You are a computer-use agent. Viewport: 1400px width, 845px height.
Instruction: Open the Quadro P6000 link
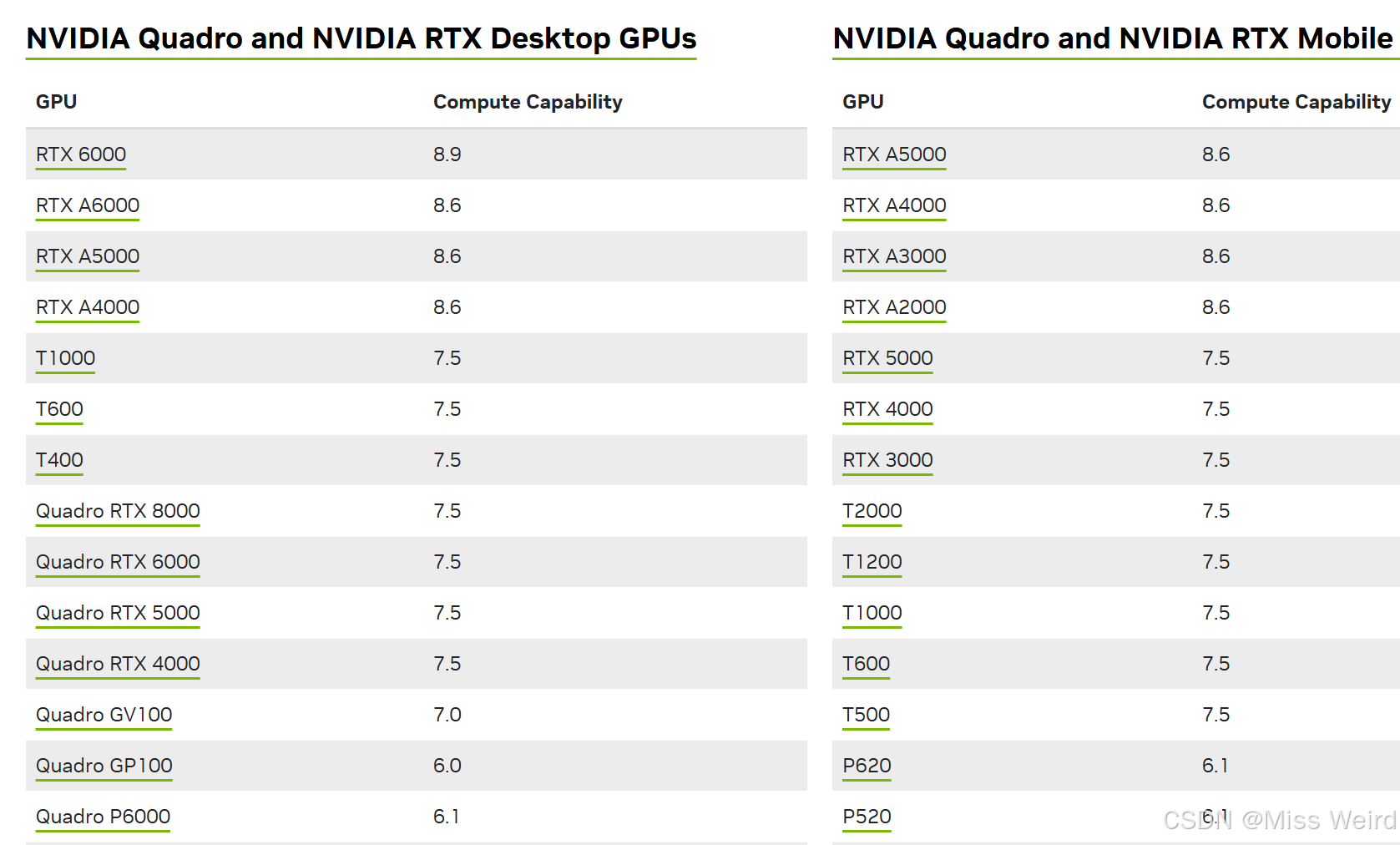[104, 817]
